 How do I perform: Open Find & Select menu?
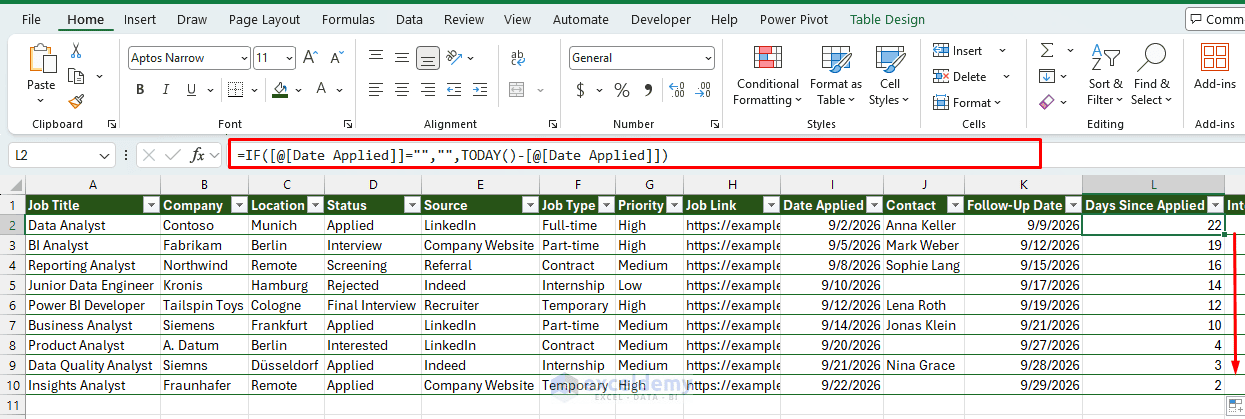1152,76
